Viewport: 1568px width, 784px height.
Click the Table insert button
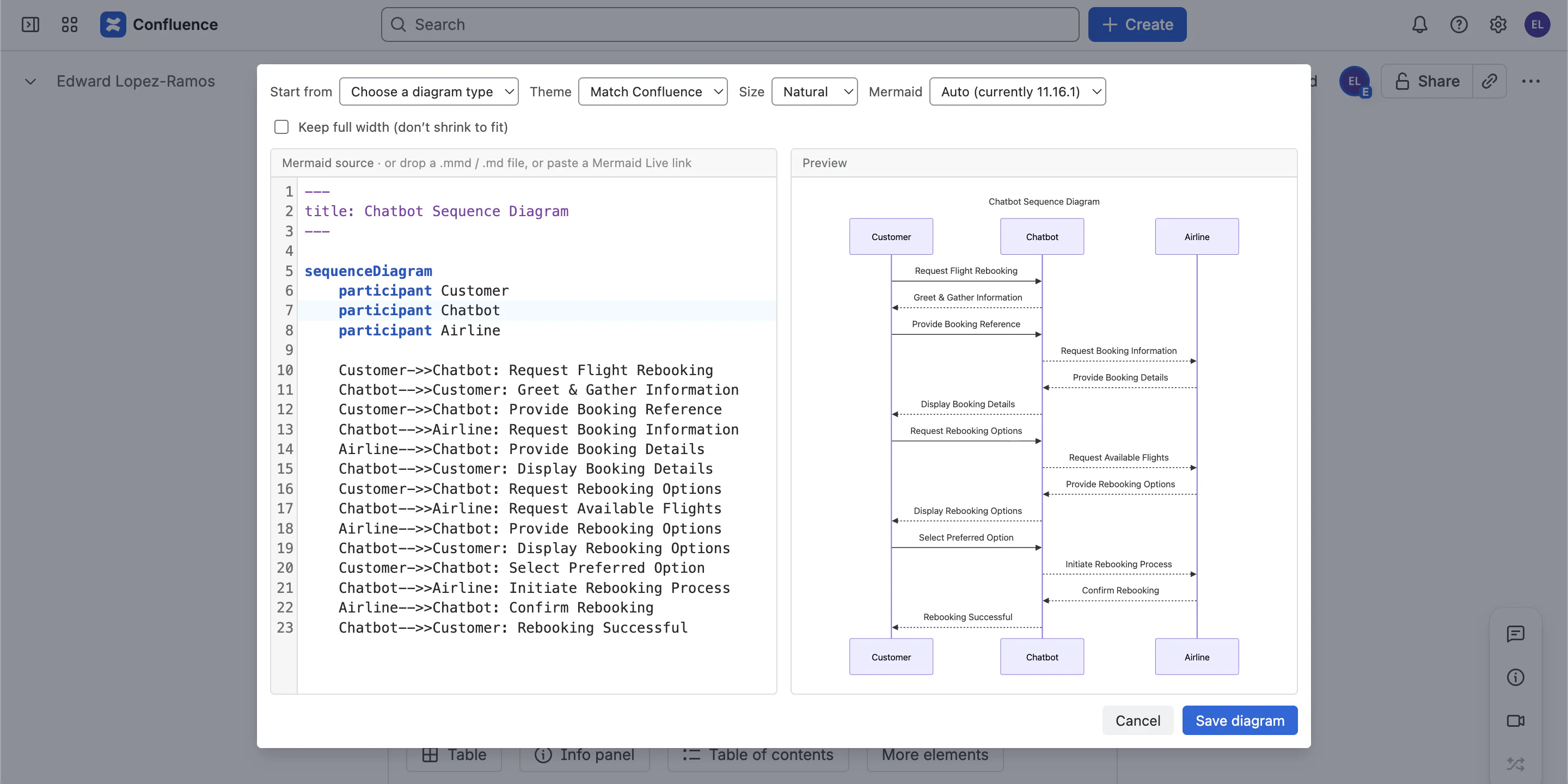click(x=455, y=755)
